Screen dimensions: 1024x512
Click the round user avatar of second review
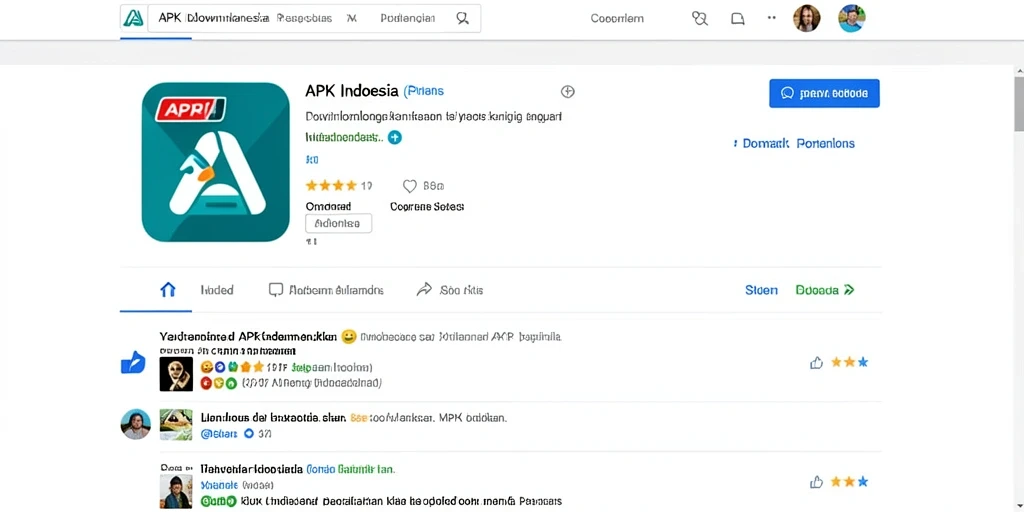tap(136, 424)
